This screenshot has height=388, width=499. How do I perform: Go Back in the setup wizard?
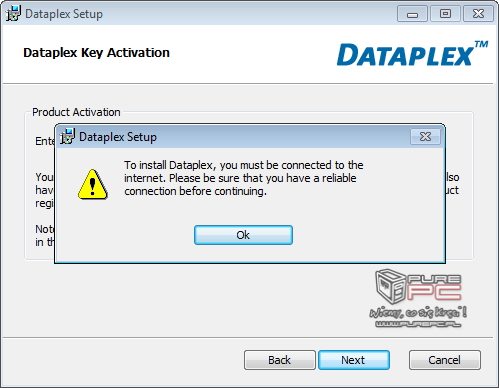pos(280,360)
